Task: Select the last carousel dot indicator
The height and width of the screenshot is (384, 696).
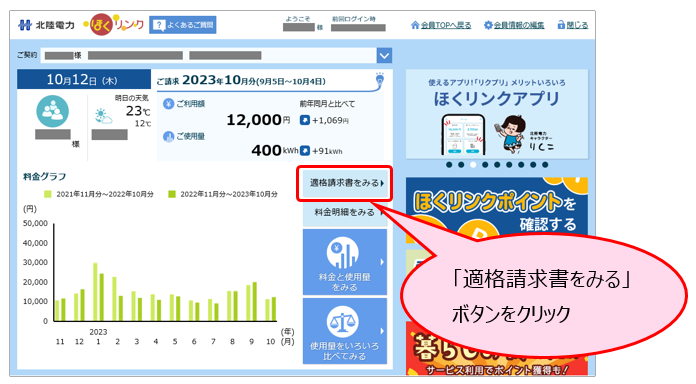Action: pos(545,165)
